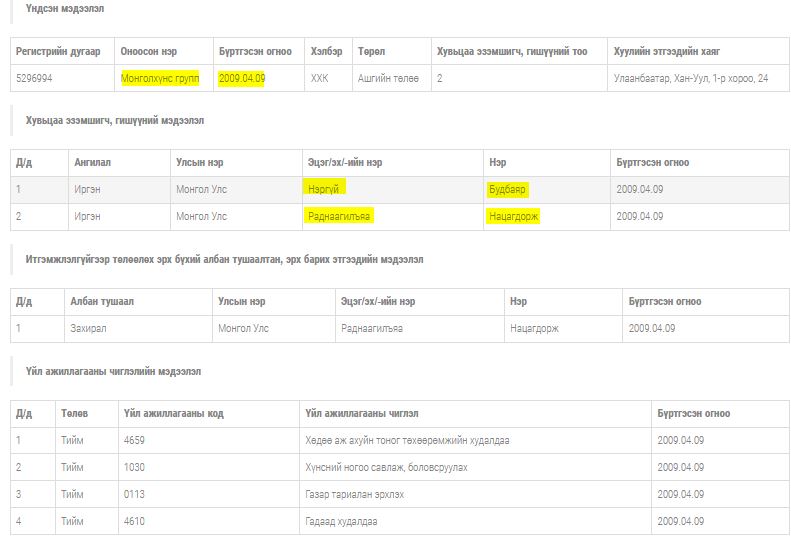Select the Газар тариалан эрхлэх activity

pos(357,494)
